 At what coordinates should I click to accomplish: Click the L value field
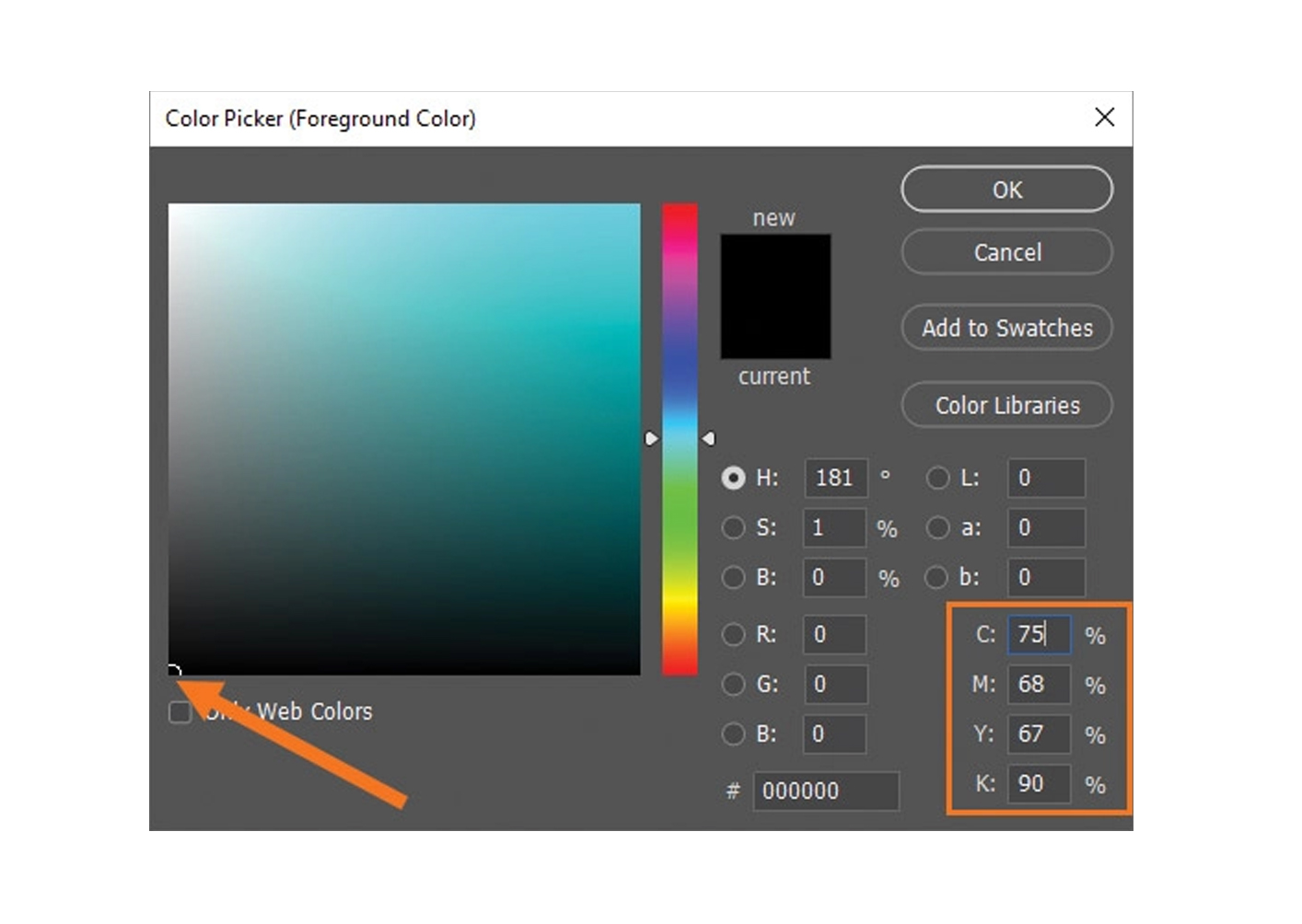(1046, 478)
